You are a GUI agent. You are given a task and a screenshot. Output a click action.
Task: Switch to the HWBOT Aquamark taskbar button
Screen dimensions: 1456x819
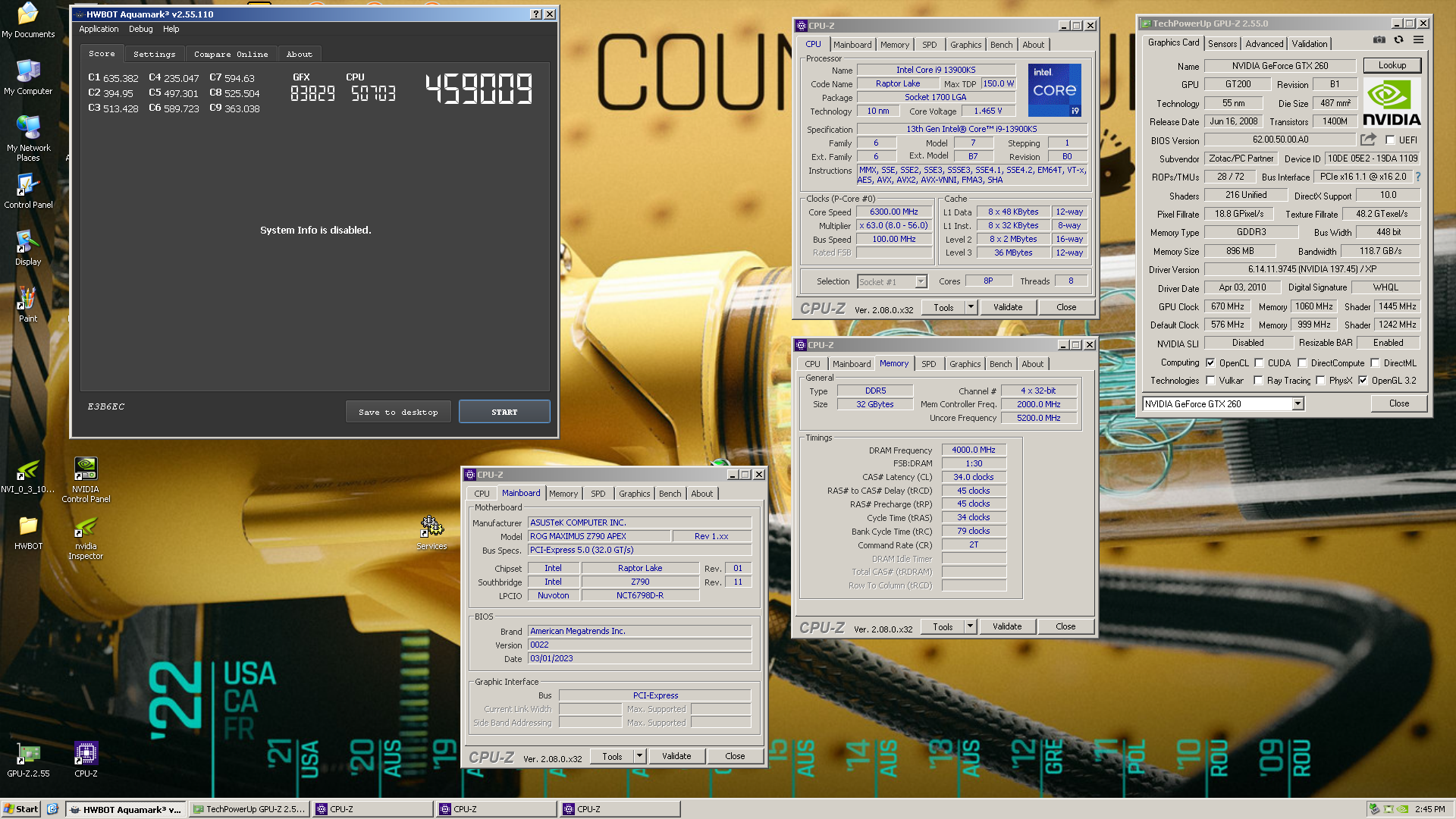[125, 809]
